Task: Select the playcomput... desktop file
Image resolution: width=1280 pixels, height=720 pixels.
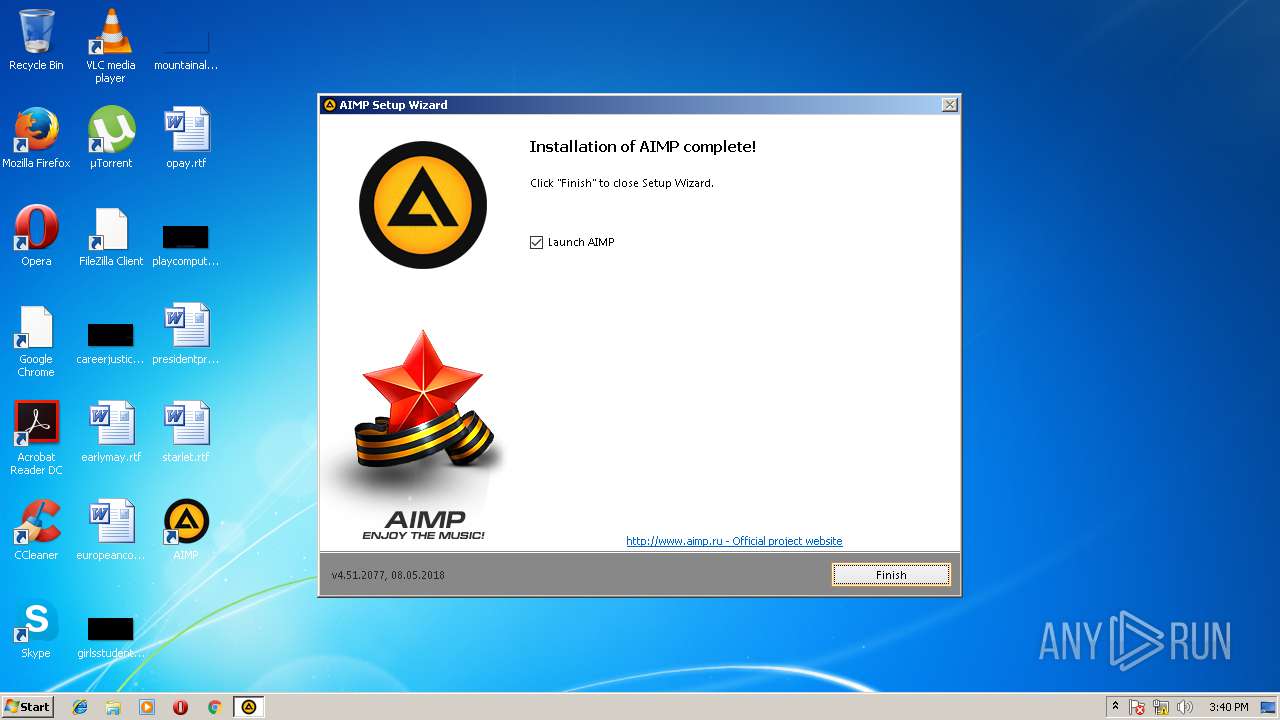Action: (186, 245)
